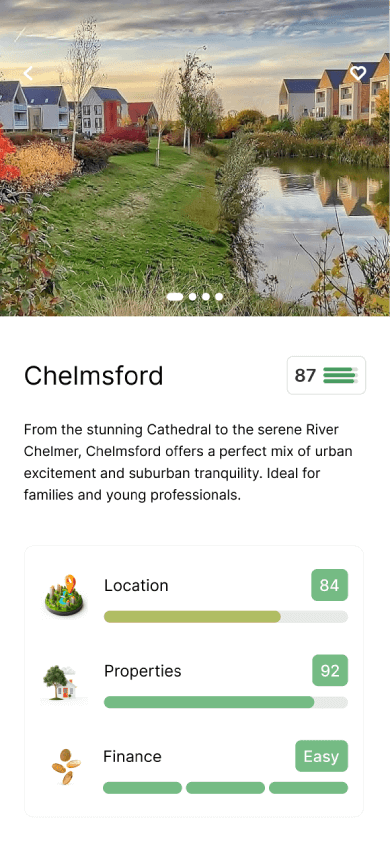Open the Location score badge 84
The height and width of the screenshot is (844, 390).
(330, 585)
